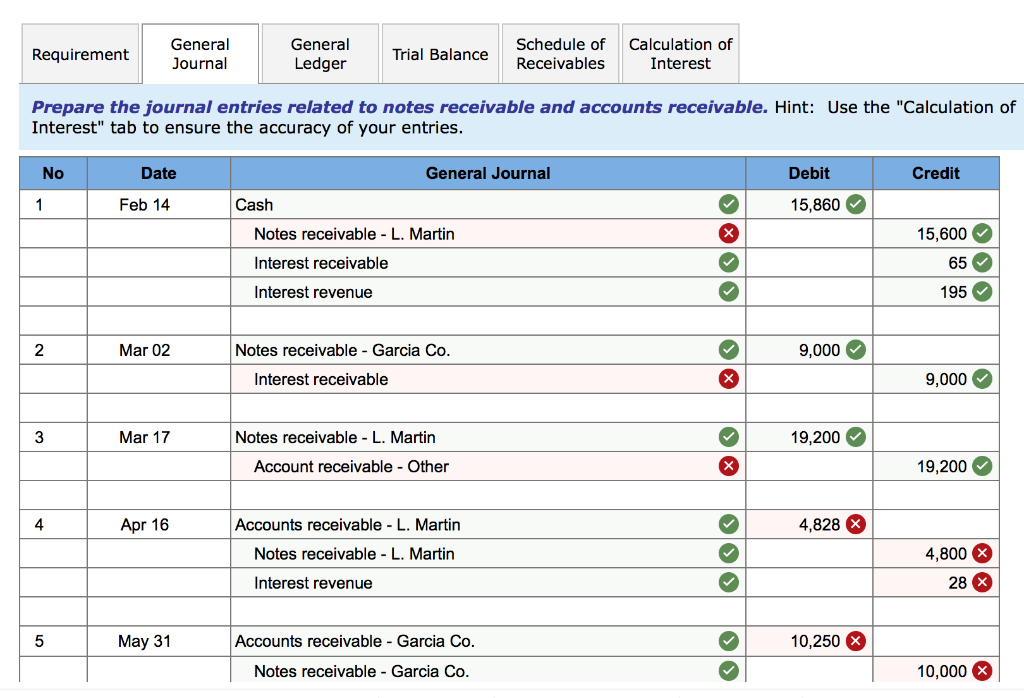Click green check beside Interest revenue in entry 1
Viewport: 1024px width, 698px height.
coord(729,291)
